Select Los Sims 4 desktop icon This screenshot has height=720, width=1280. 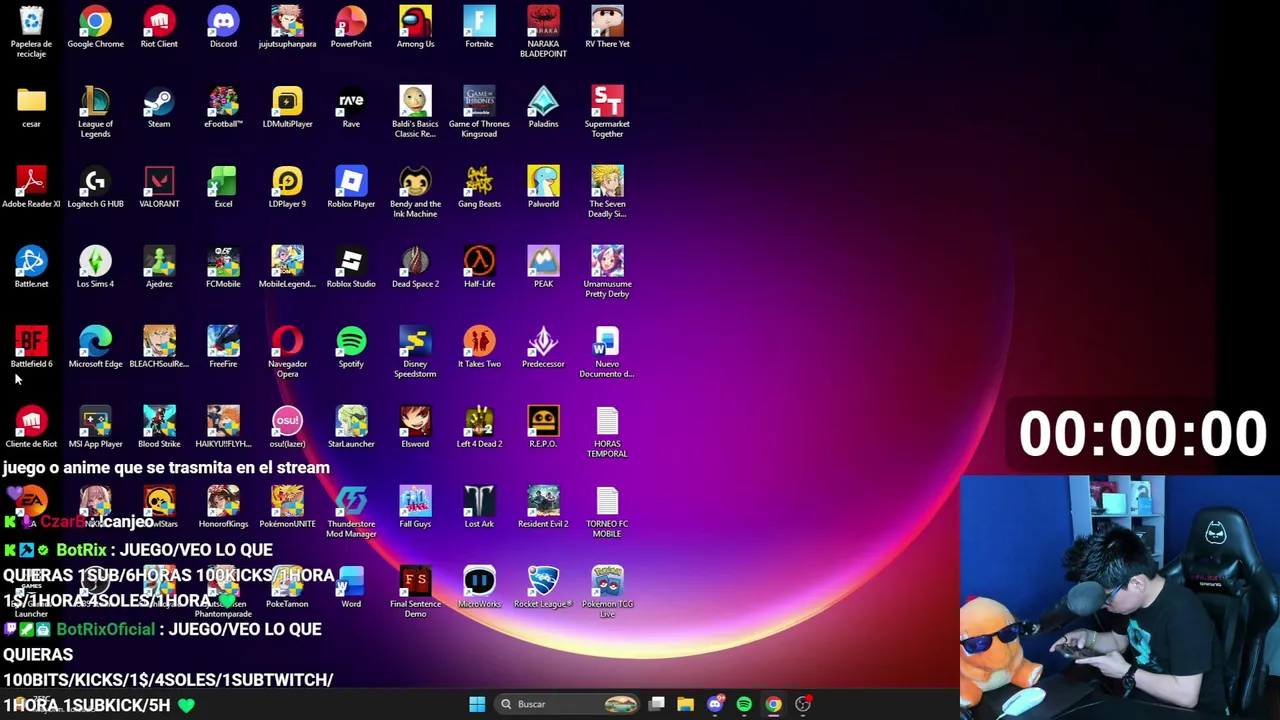(x=95, y=267)
